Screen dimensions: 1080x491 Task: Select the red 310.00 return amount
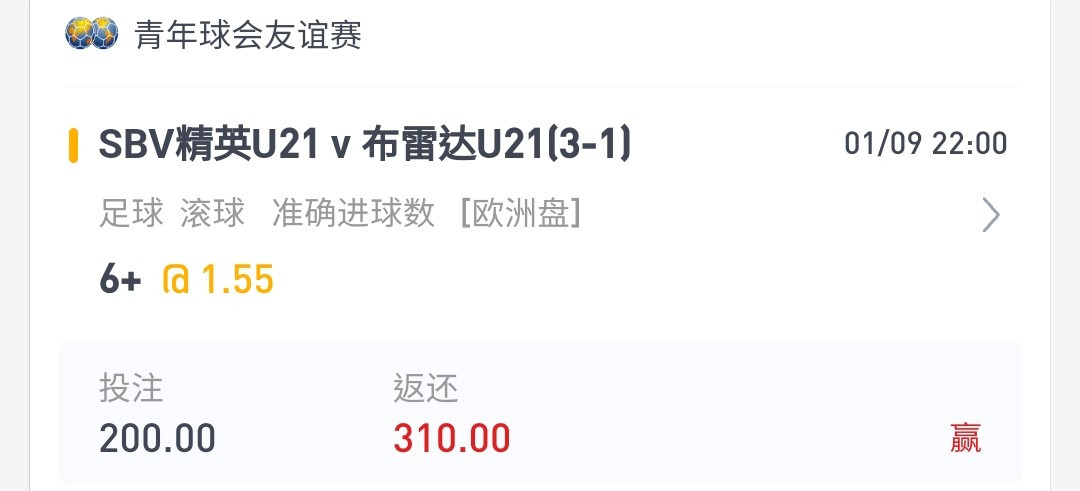452,439
